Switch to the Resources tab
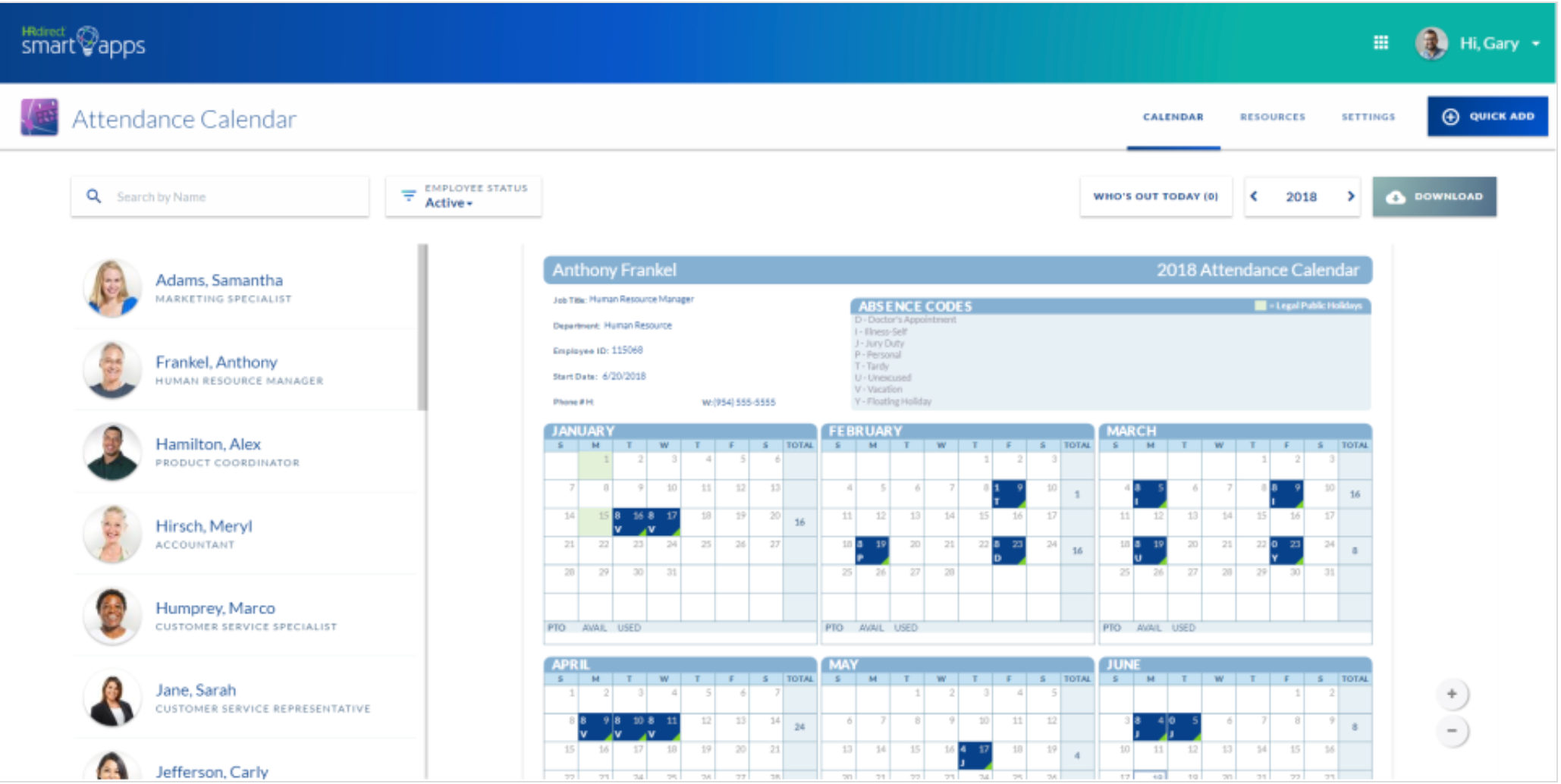The width and height of the screenshot is (1561, 784). [1273, 117]
